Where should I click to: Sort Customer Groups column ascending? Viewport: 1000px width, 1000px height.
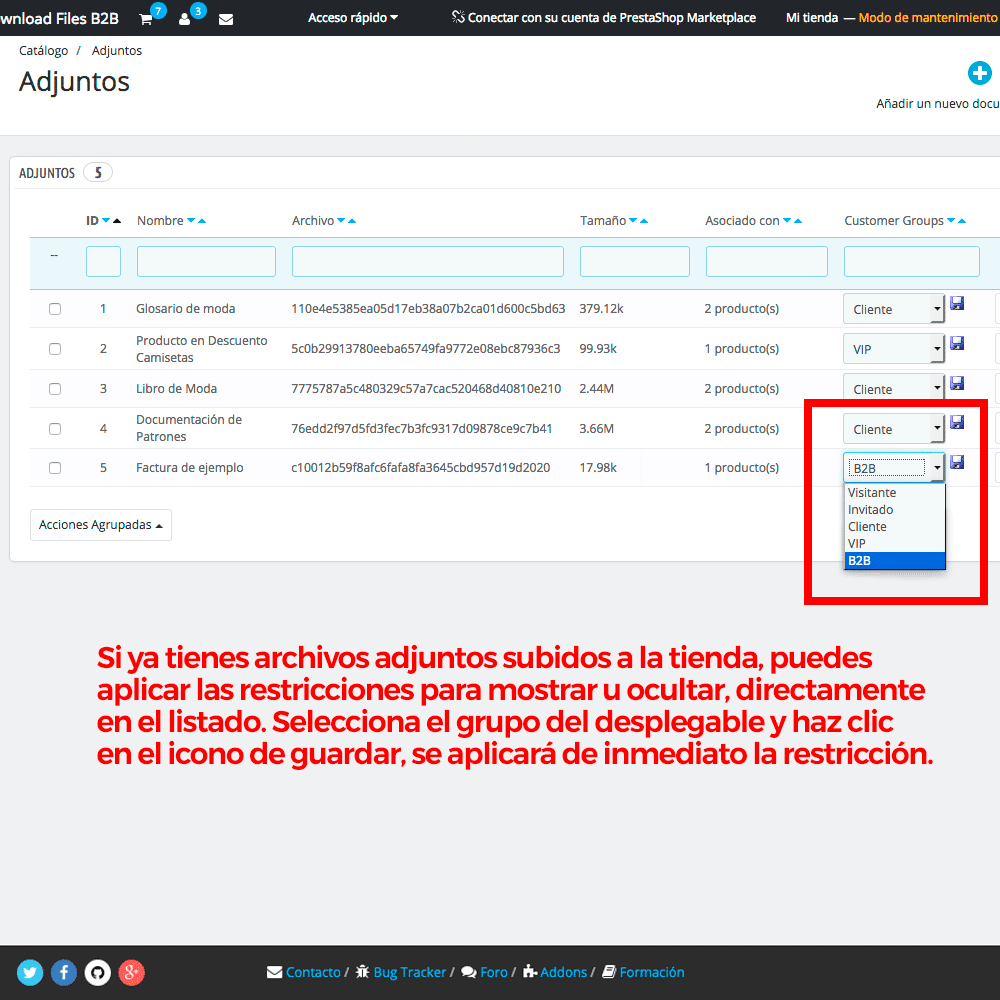[x=962, y=221]
